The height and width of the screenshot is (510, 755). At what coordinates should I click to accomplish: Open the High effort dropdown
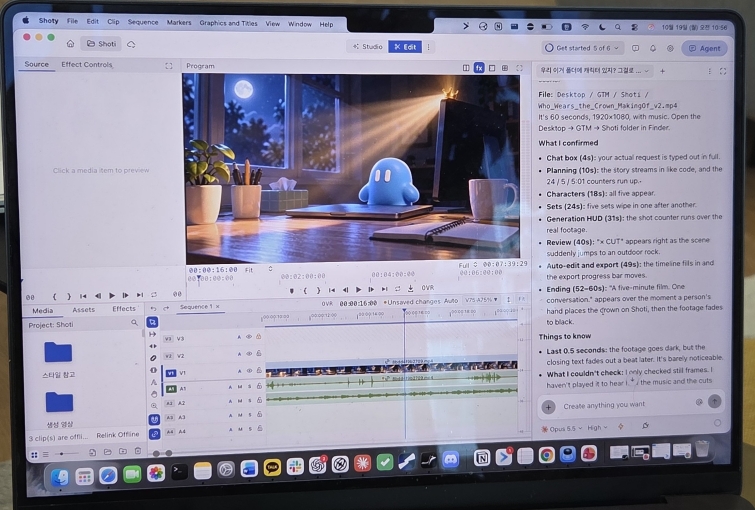click(598, 428)
